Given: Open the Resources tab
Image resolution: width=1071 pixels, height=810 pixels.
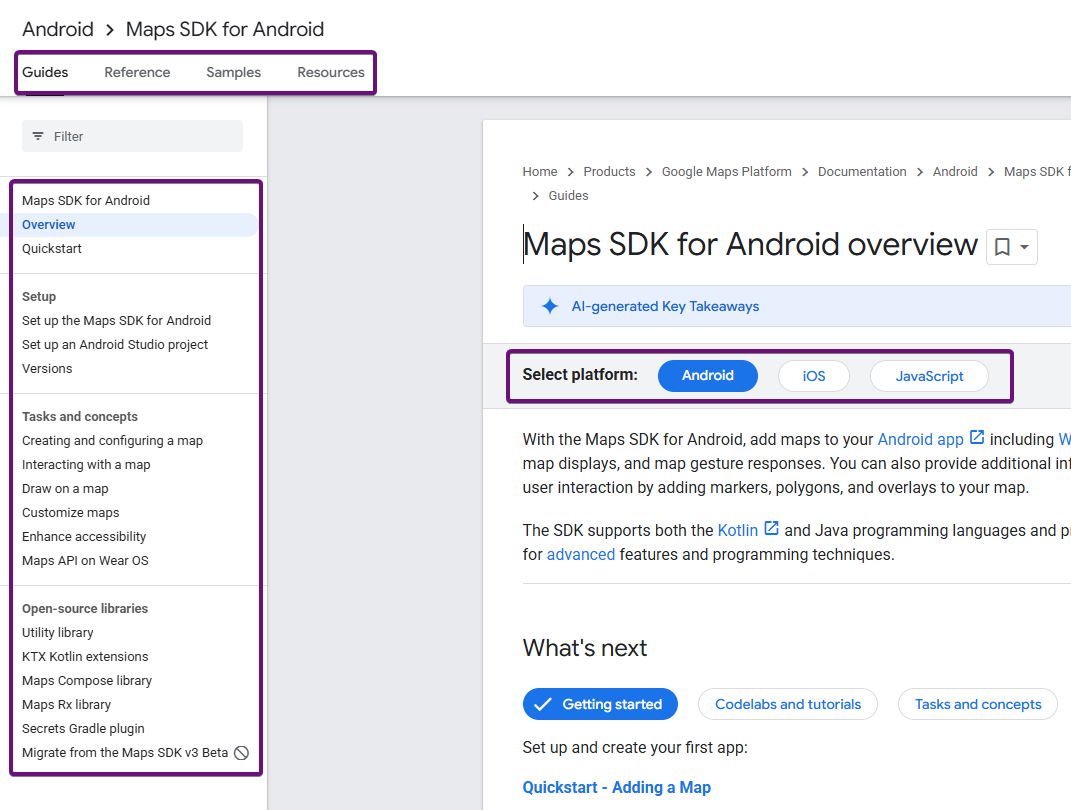Looking at the screenshot, I should coord(330,71).
